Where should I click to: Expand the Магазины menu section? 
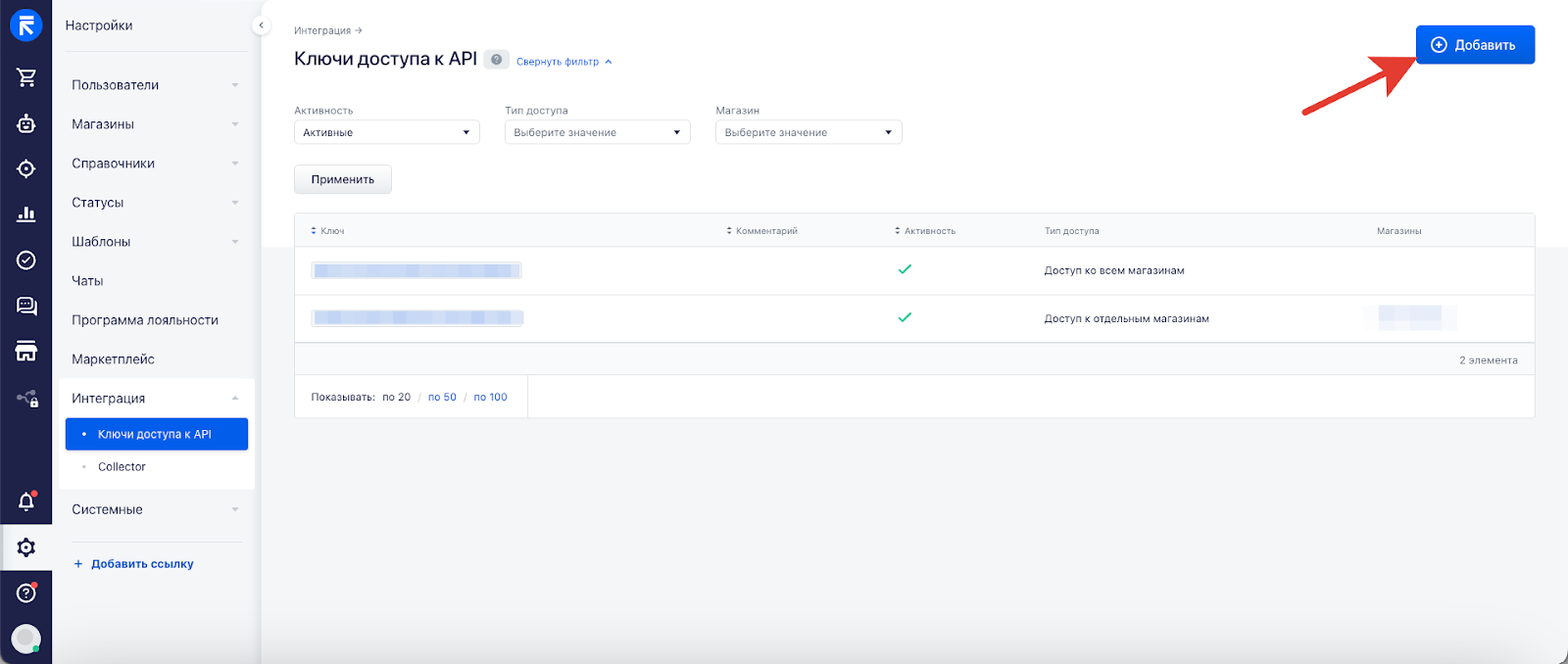pyautogui.click(x=155, y=124)
